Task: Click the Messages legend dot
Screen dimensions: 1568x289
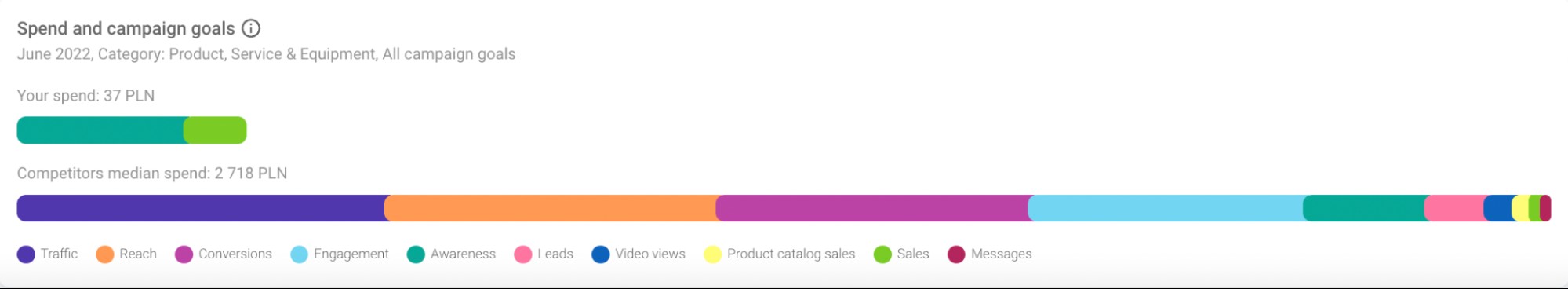Action: (x=956, y=254)
